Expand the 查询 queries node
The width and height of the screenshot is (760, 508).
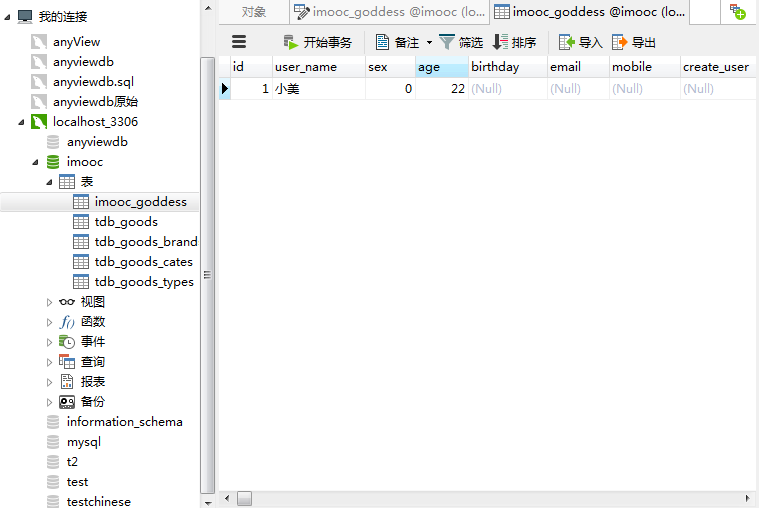pyautogui.click(x=49, y=362)
